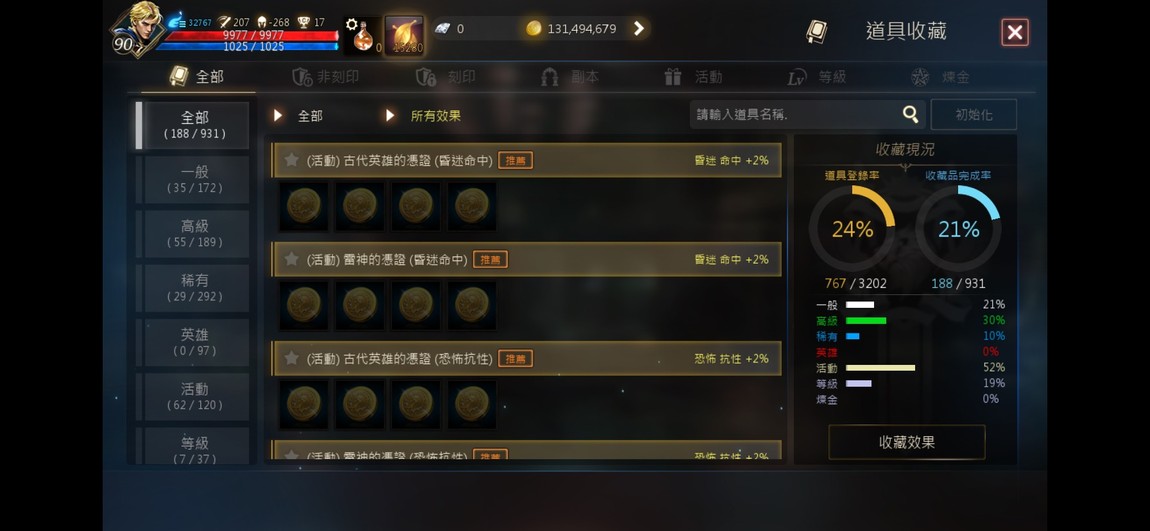The width and height of the screenshot is (1150, 531).
Task: Click the hero portrait avatar
Action: pyautogui.click(x=139, y=29)
